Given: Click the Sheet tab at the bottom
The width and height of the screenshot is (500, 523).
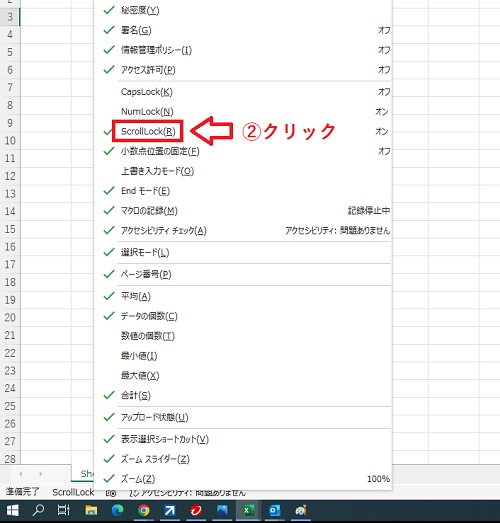Looking at the screenshot, I should [x=83, y=474].
